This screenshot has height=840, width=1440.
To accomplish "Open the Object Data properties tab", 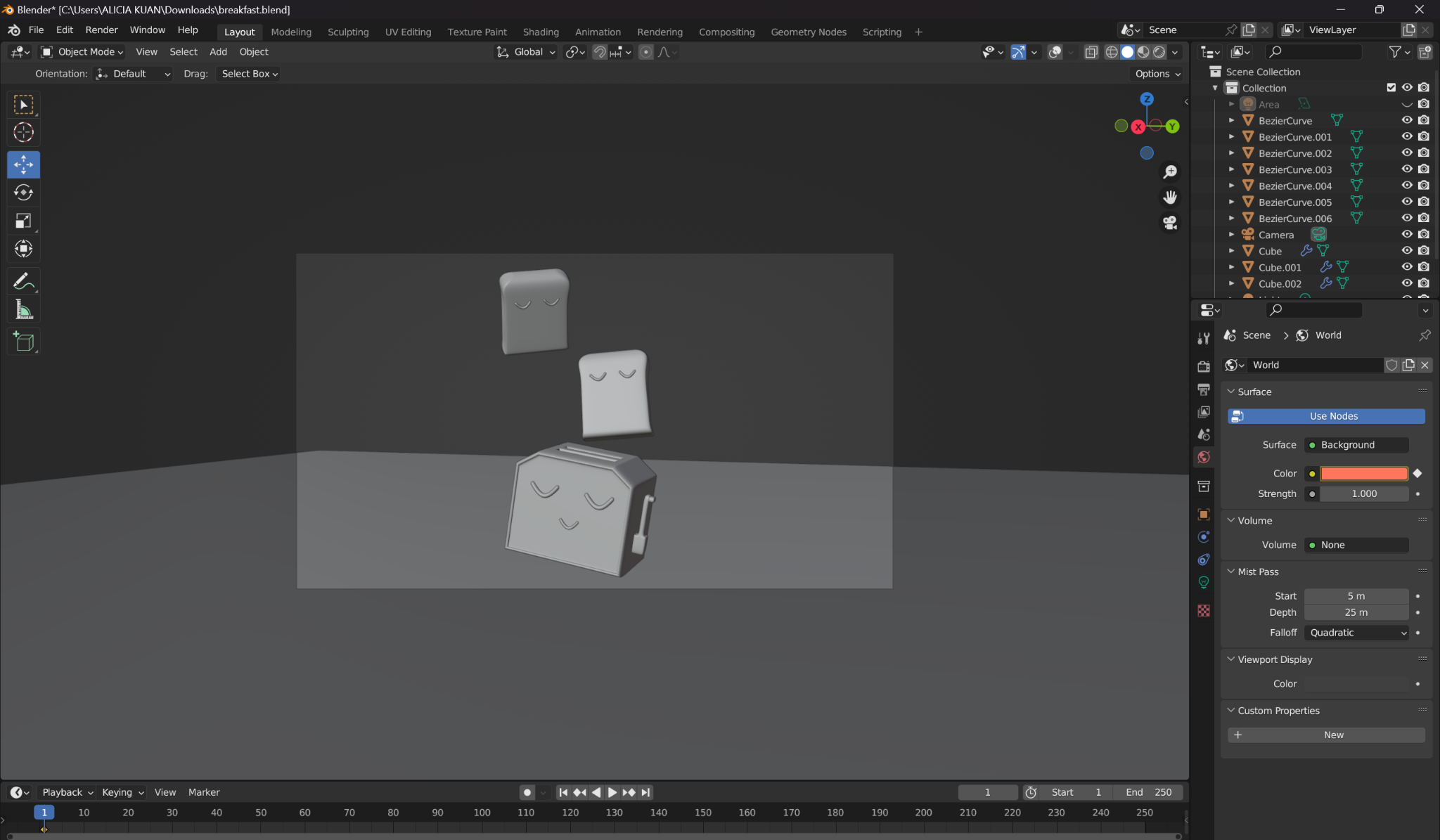I will coord(1204,583).
